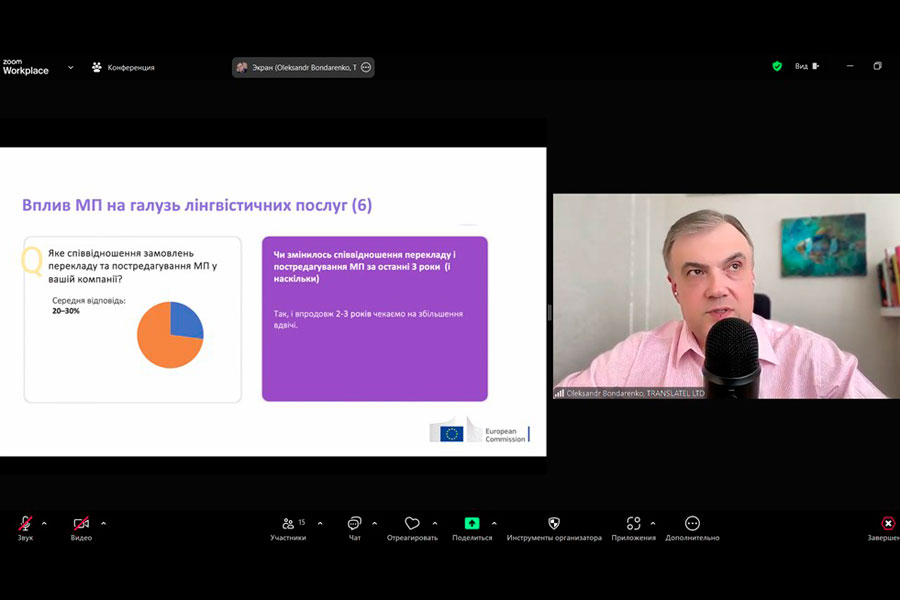Click speaker name label 'Oleksandr Bondarenko, TRANSLATEL LTD'
The height and width of the screenshot is (600, 900).
point(635,393)
